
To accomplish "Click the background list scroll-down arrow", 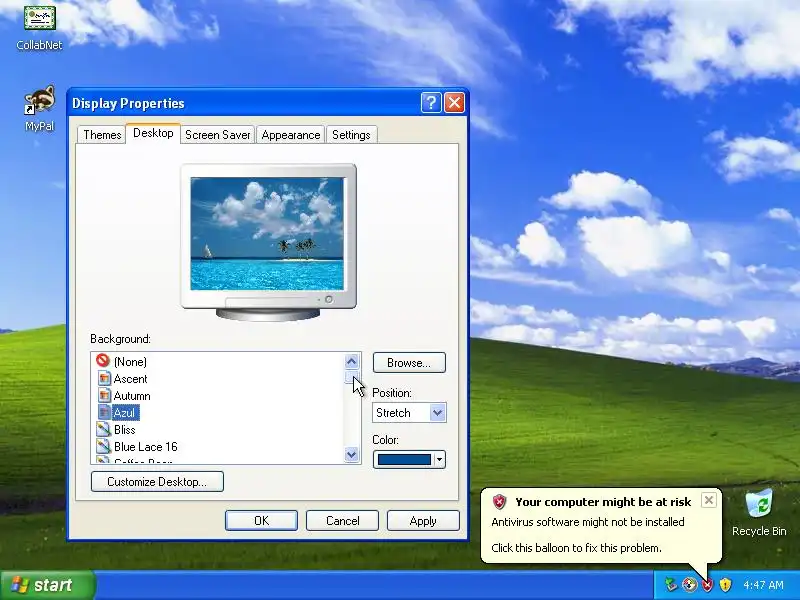I will (x=352, y=454).
